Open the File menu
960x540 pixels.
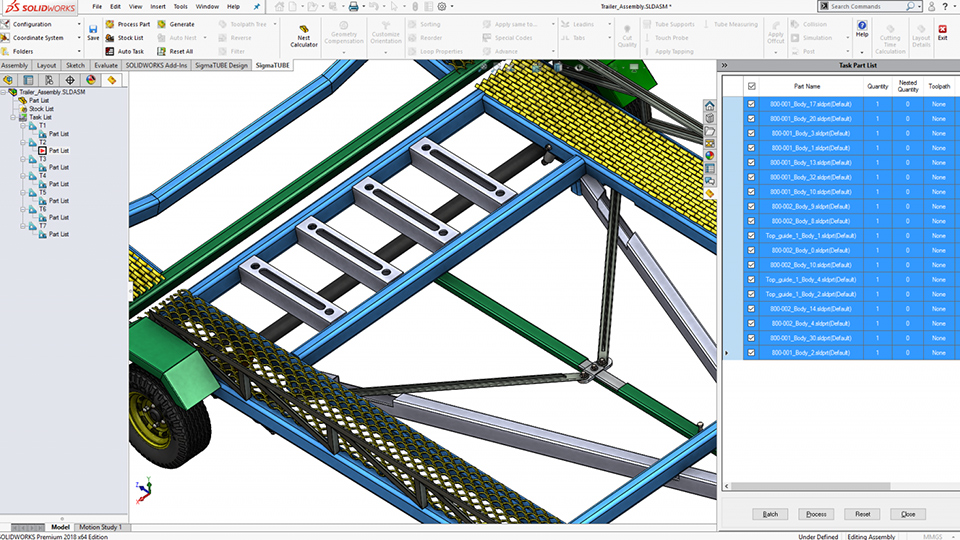(97, 7)
